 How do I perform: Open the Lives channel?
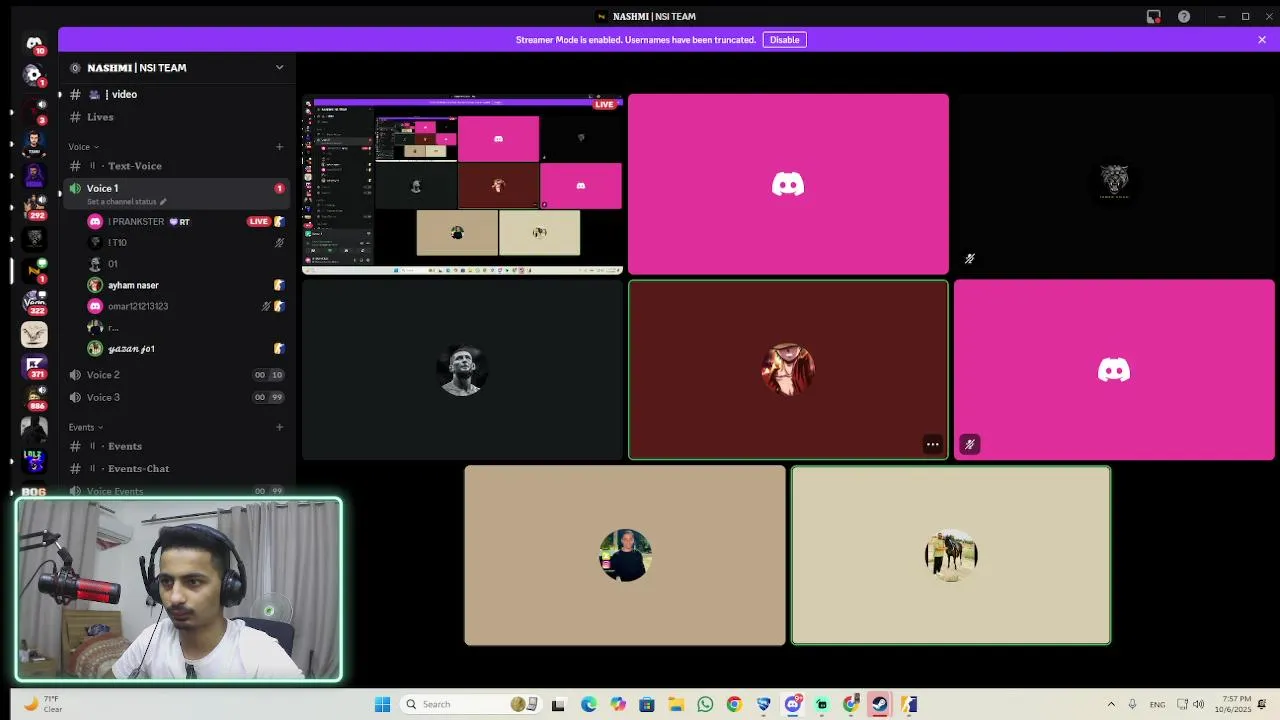click(x=176, y=117)
